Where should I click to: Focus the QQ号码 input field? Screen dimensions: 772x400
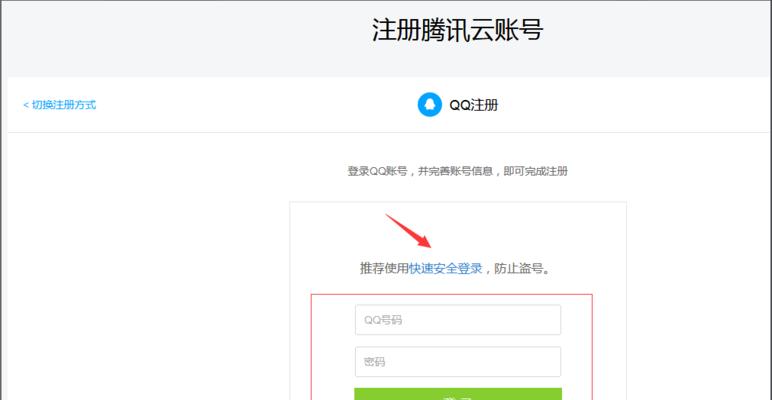(x=457, y=320)
